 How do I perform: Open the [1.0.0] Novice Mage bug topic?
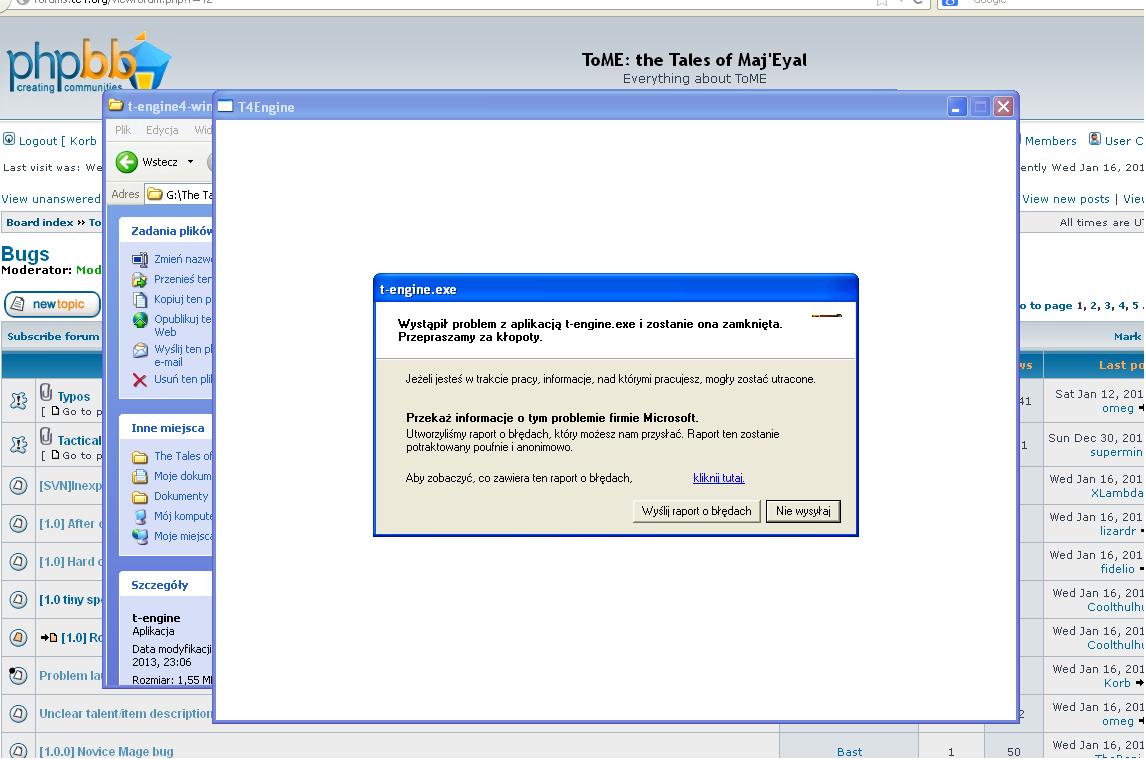(106, 751)
